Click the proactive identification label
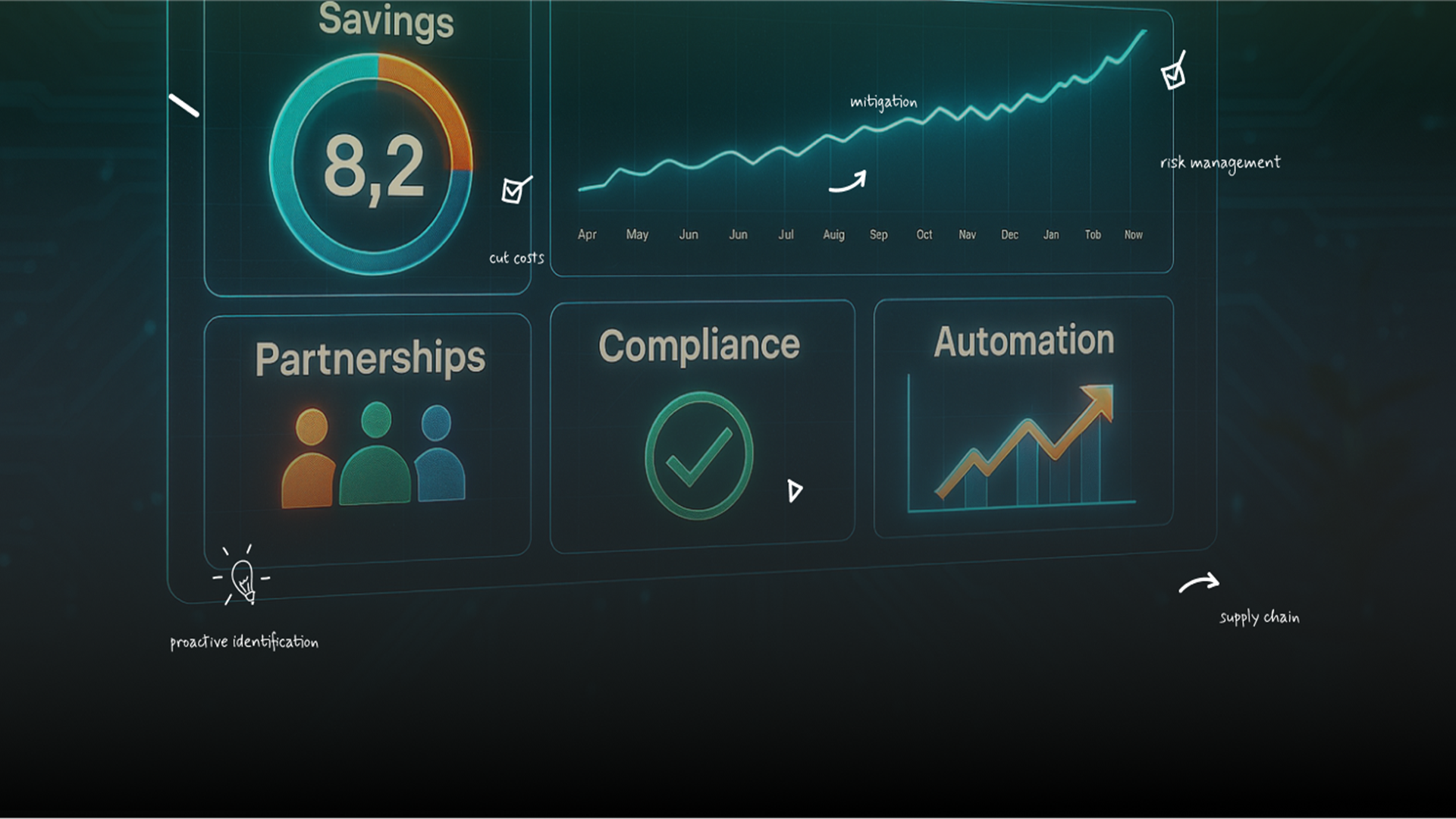Image resolution: width=1456 pixels, height=819 pixels. coord(244,642)
